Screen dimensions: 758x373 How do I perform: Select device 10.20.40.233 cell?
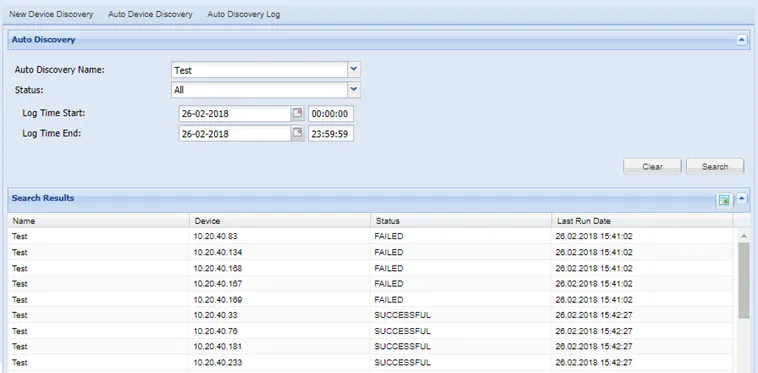280,362
